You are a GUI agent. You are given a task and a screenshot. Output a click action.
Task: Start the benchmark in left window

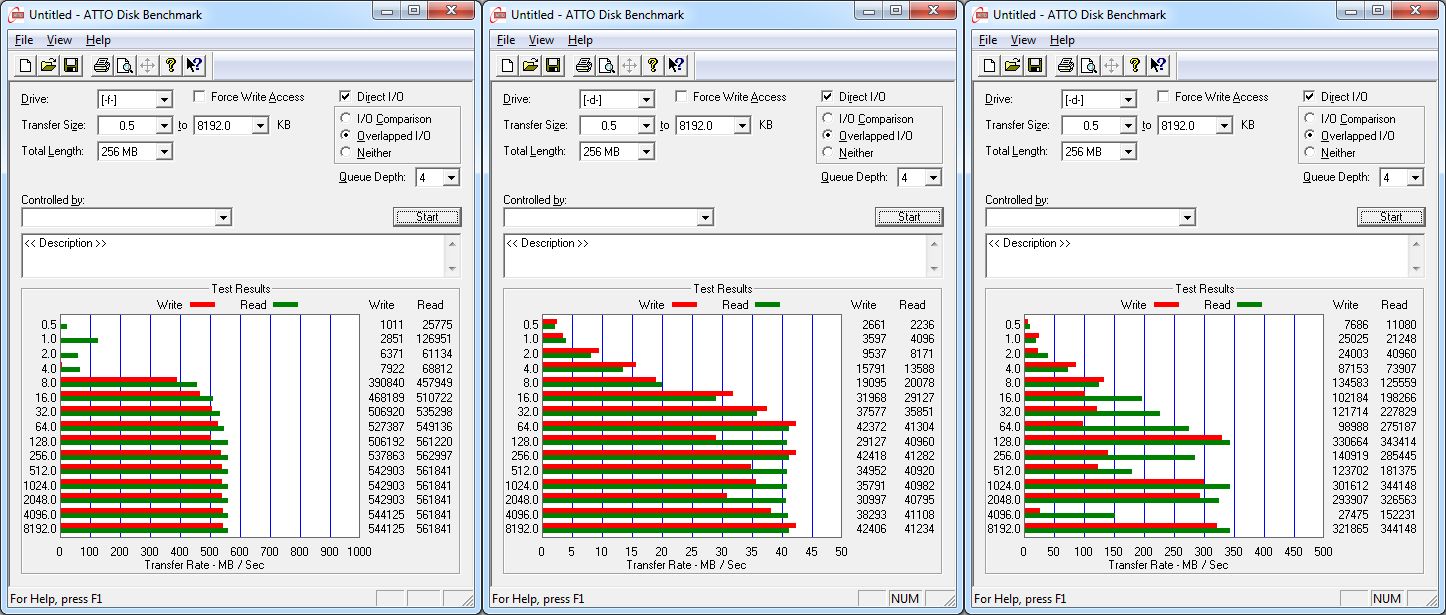(427, 217)
